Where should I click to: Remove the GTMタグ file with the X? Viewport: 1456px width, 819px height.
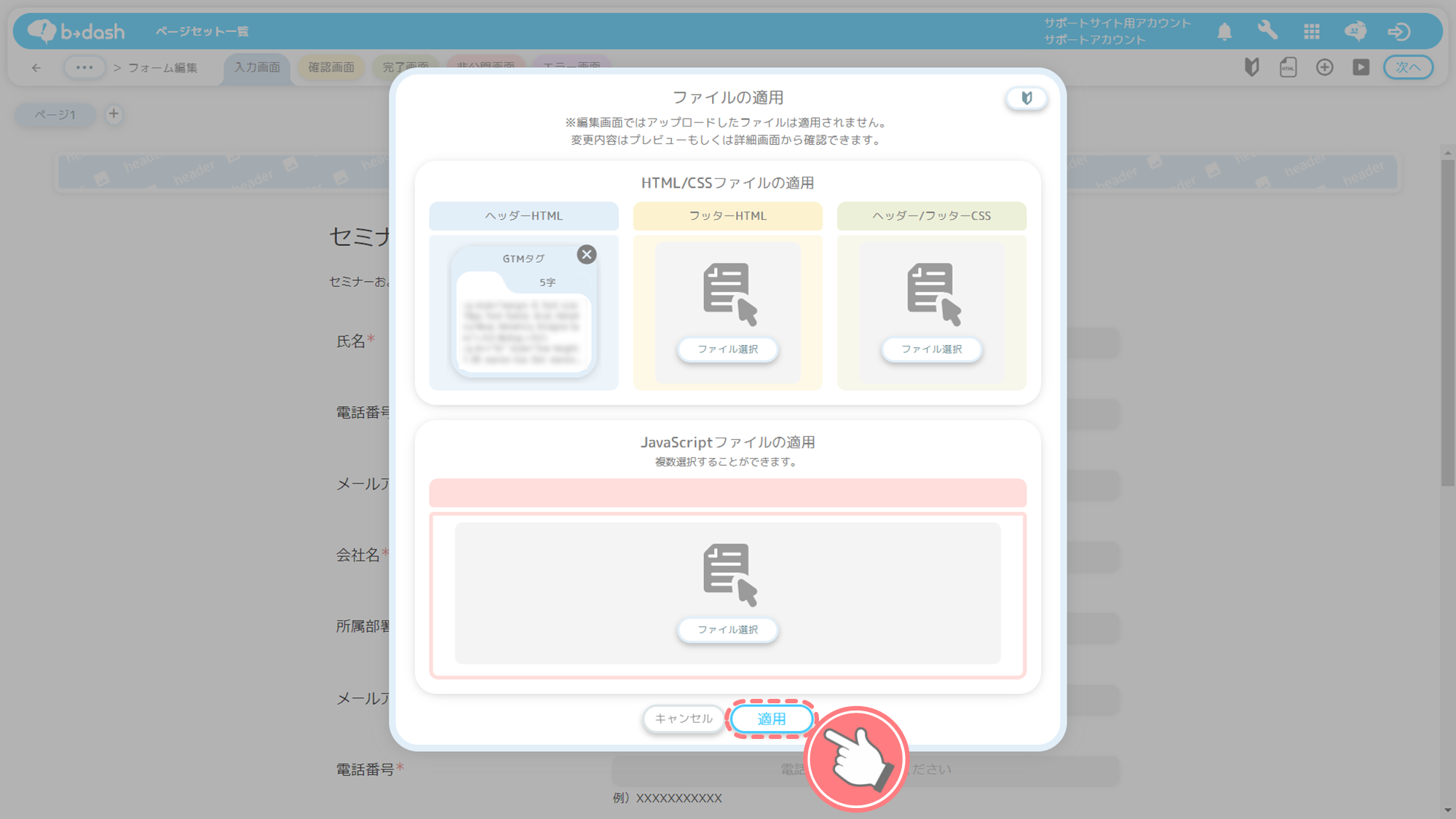tap(587, 254)
